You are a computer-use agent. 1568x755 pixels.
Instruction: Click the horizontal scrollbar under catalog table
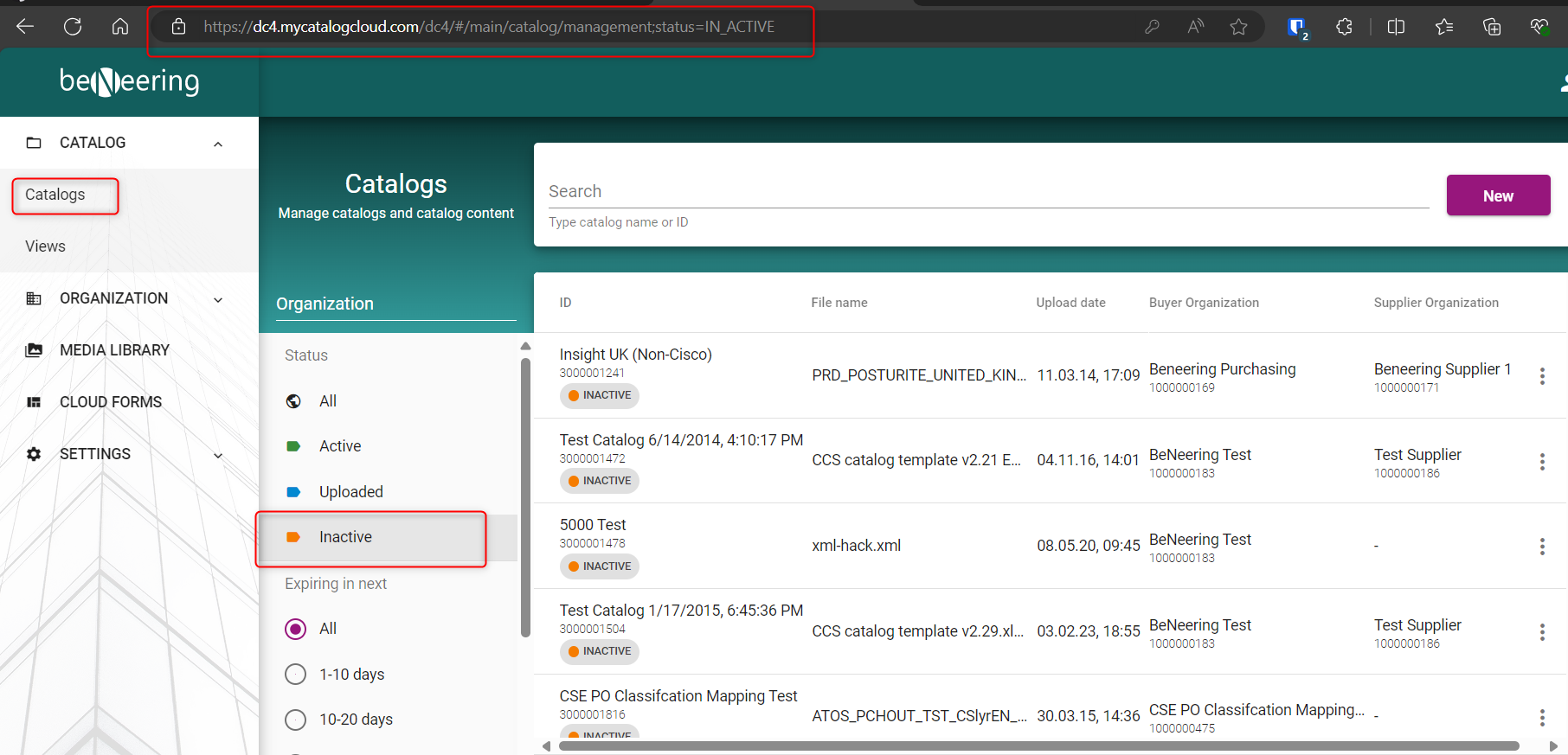pyautogui.click(x=1038, y=745)
